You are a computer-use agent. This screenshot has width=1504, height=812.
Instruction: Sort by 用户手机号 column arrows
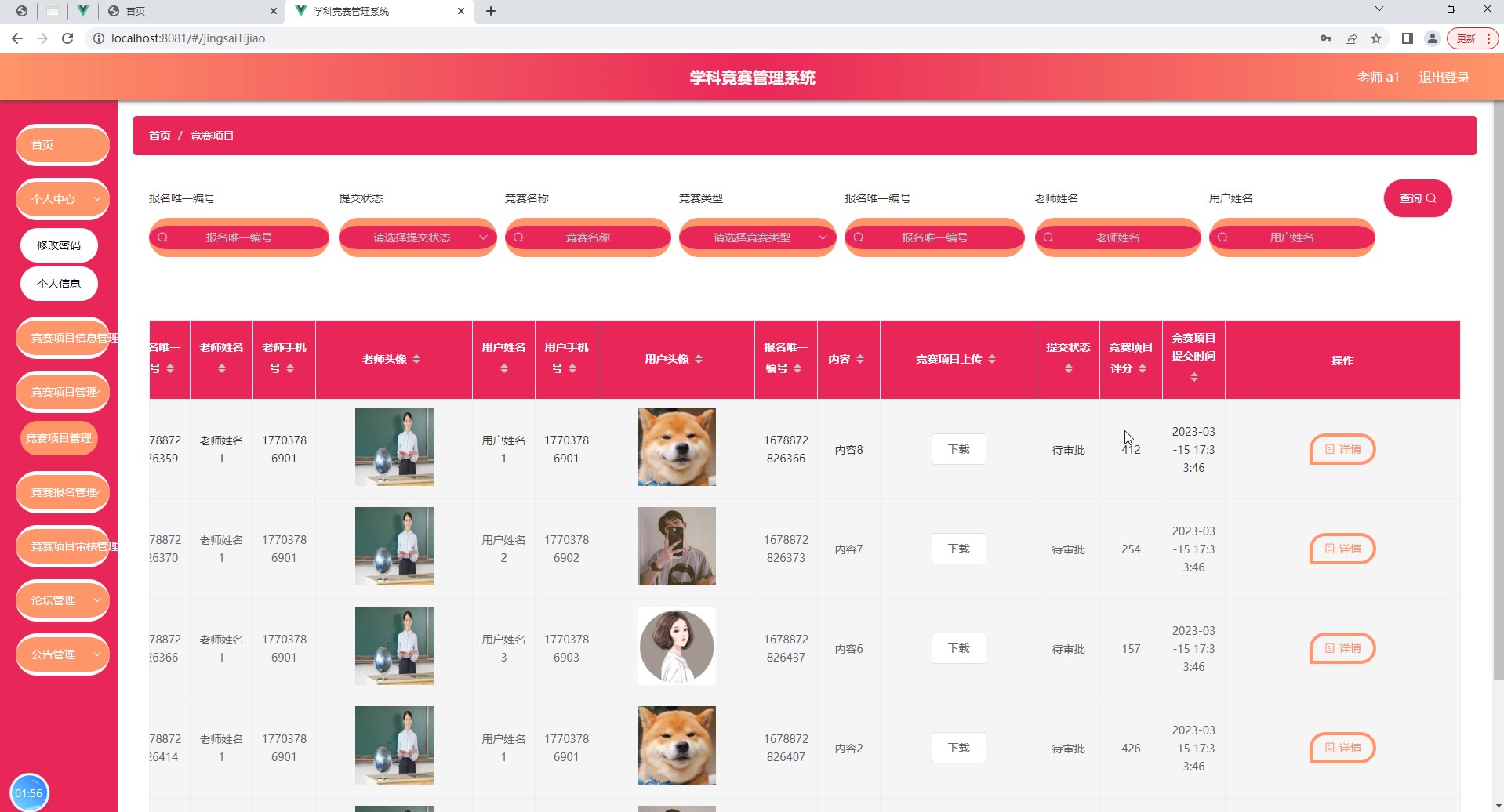click(x=572, y=368)
